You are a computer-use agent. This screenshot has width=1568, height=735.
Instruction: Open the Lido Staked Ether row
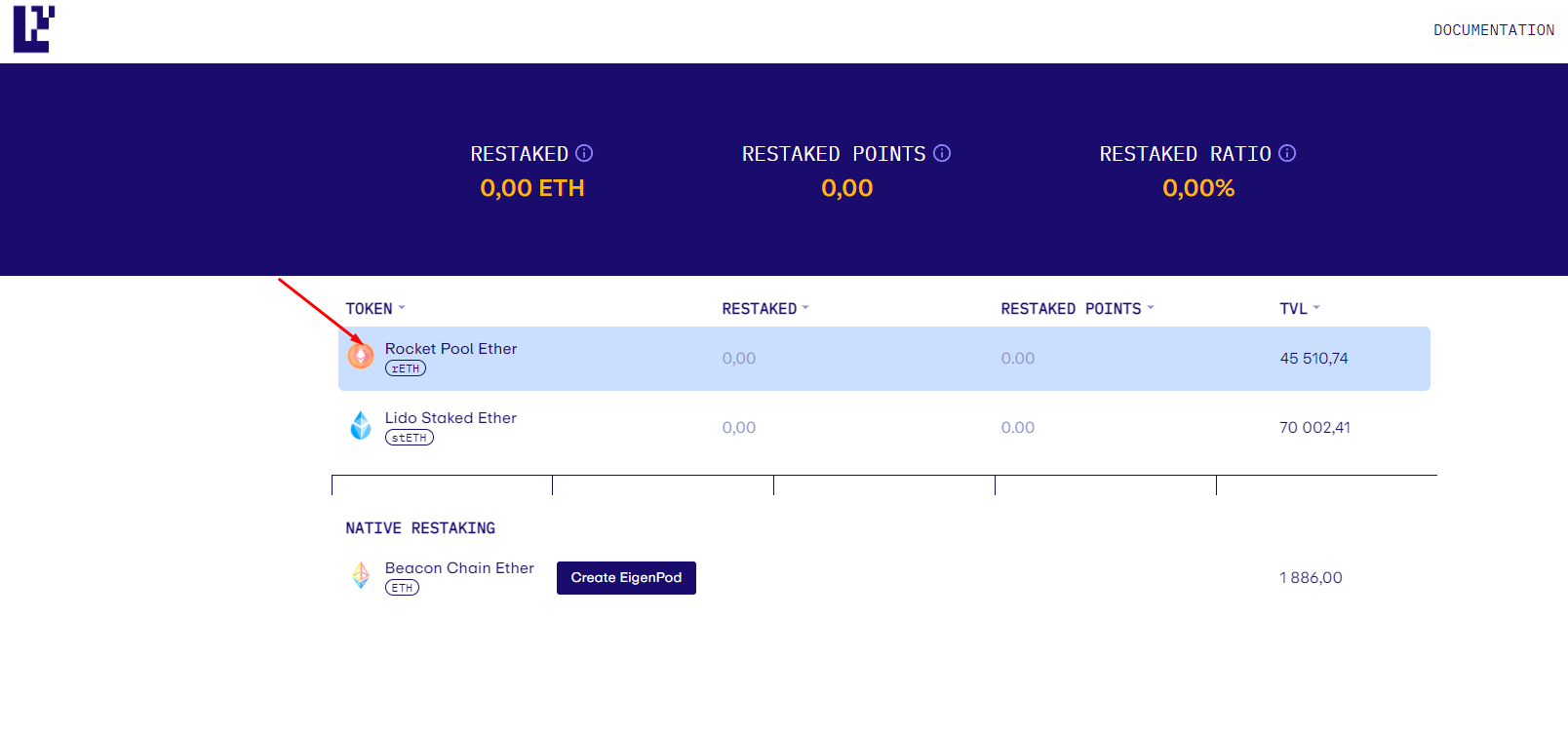click(x=884, y=427)
